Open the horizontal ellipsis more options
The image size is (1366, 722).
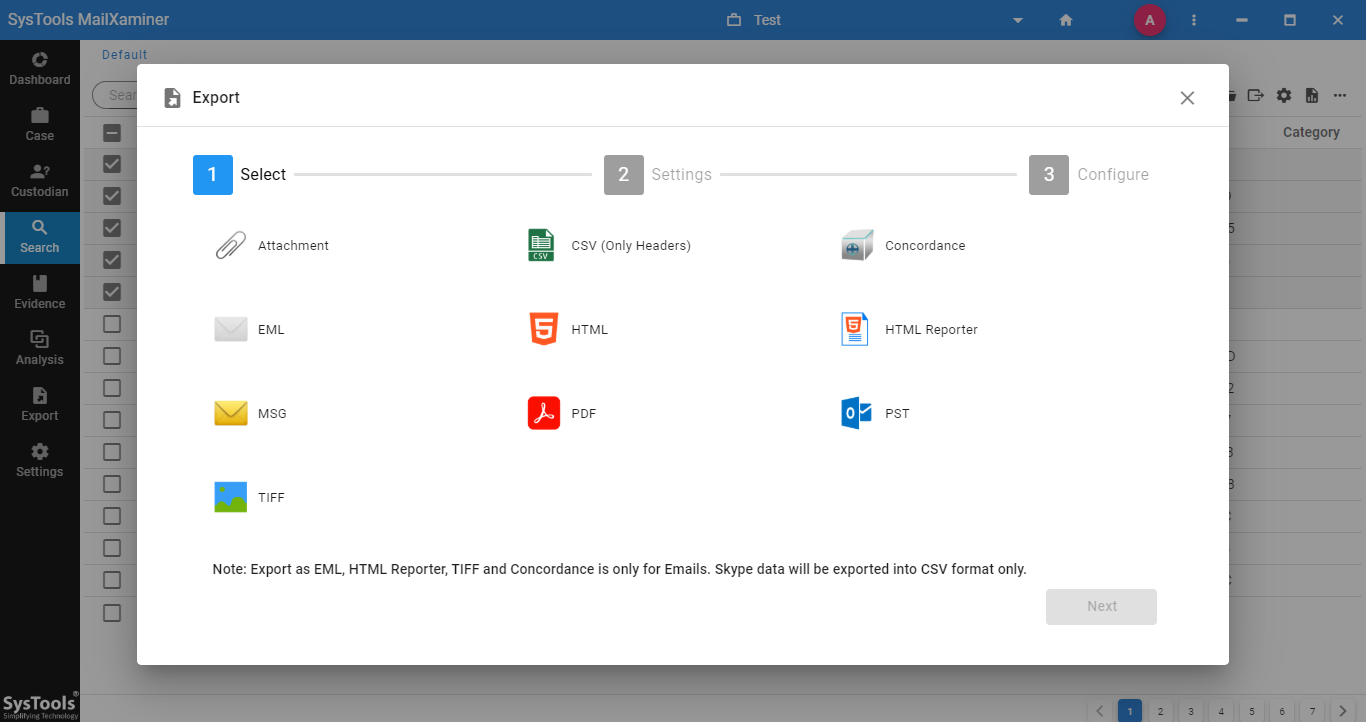[1340, 95]
